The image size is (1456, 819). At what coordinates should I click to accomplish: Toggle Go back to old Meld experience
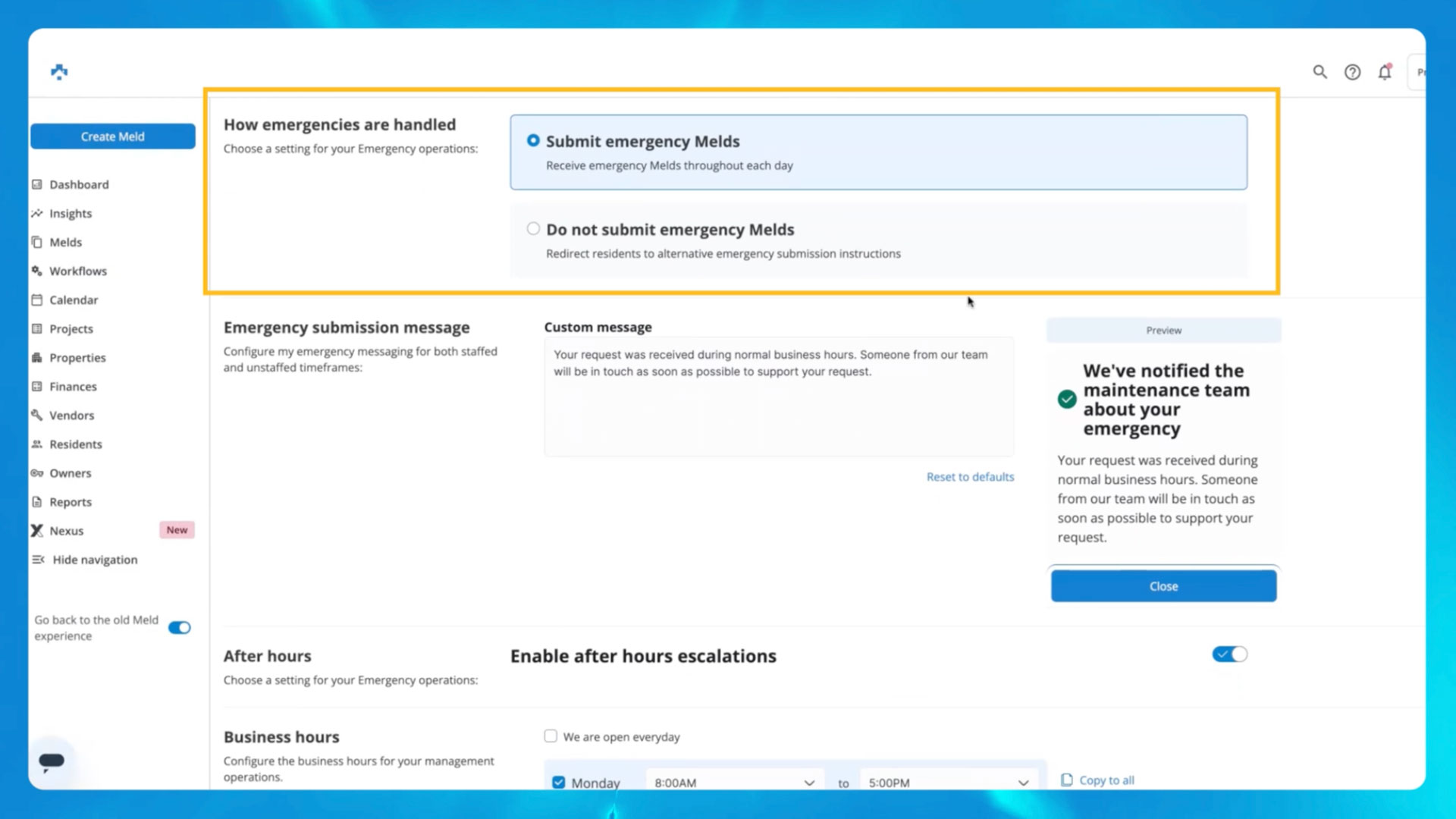click(180, 627)
